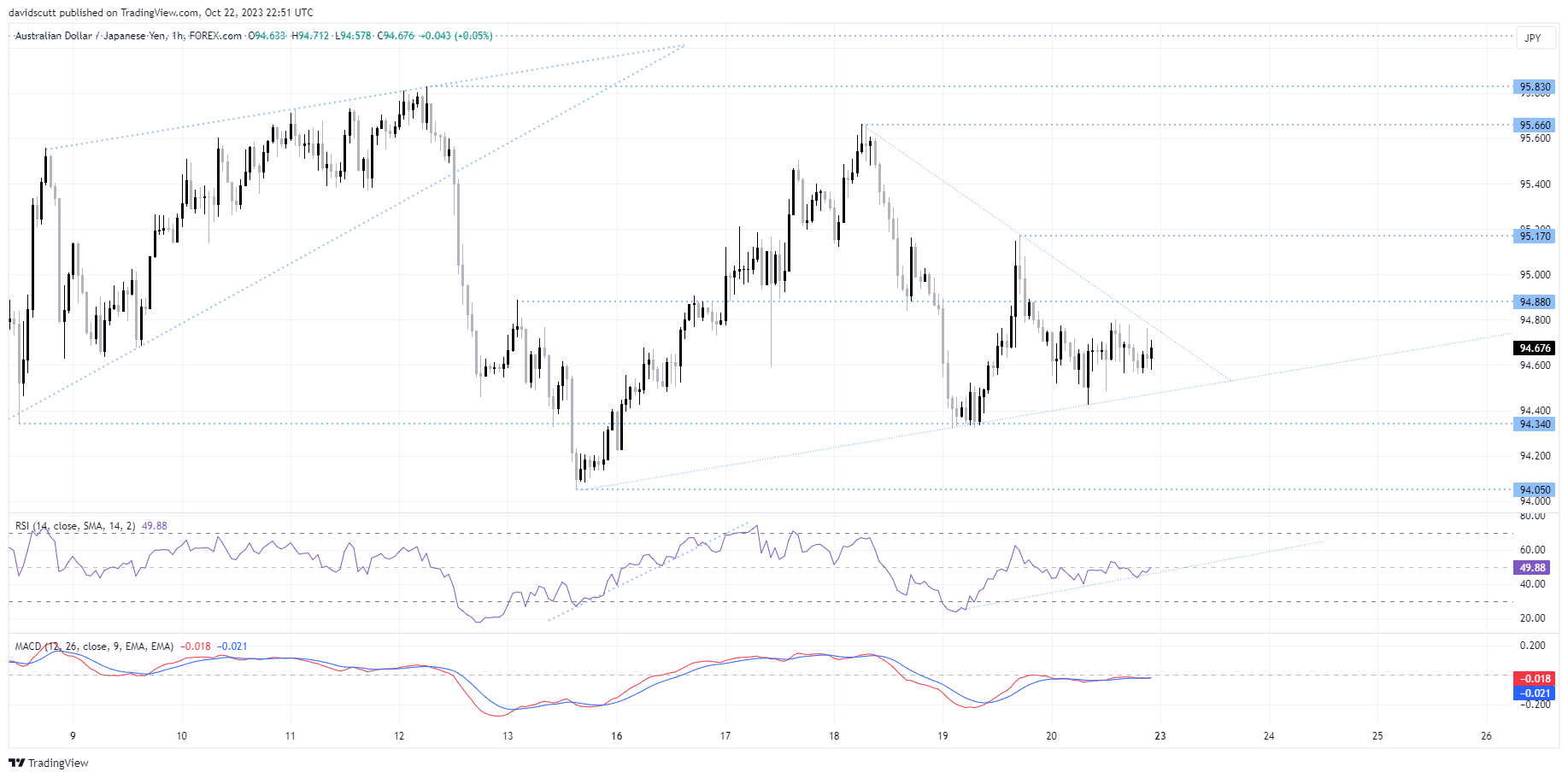
Task: Click date 20 on the time axis
Action: (1052, 736)
